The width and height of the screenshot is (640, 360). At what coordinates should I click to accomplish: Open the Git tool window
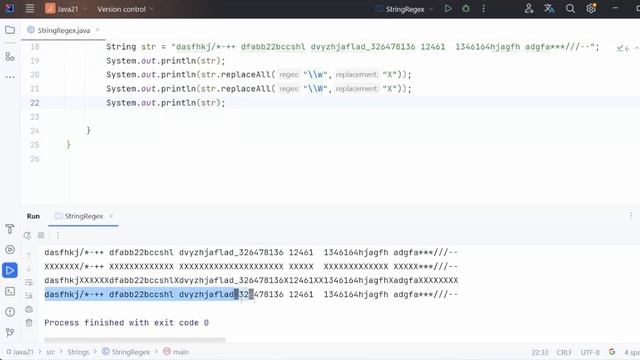pyautogui.click(x=10, y=332)
